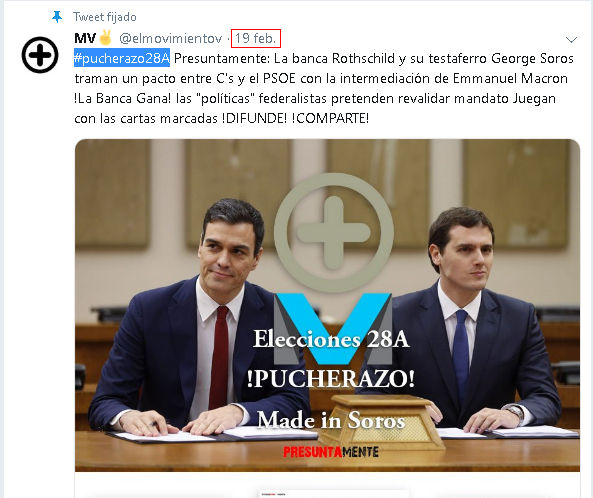
Task: Click the grey circled plus watermark in the photo
Action: (x=334, y=232)
